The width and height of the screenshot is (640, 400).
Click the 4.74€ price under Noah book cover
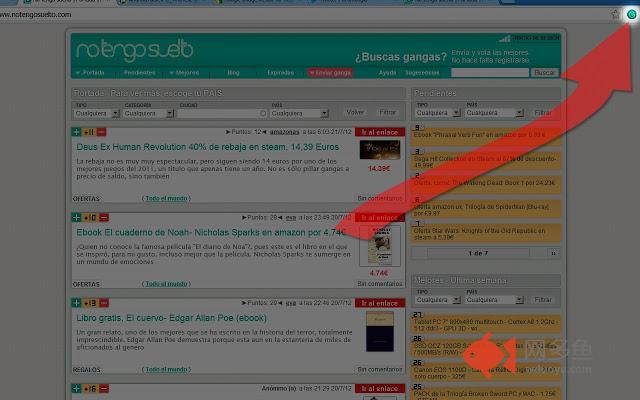pos(379,273)
